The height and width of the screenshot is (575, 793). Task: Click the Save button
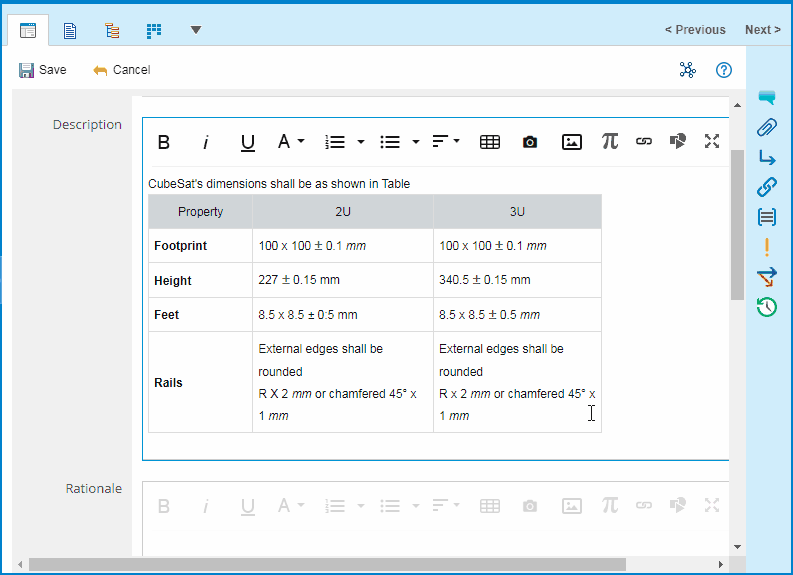click(42, 70)
